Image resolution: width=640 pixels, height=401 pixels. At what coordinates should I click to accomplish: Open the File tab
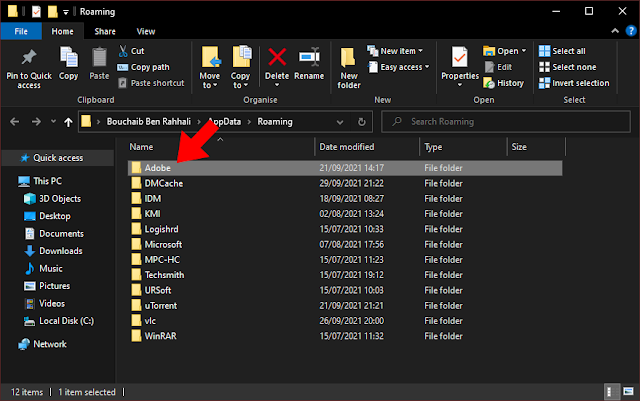coord(21,31)
